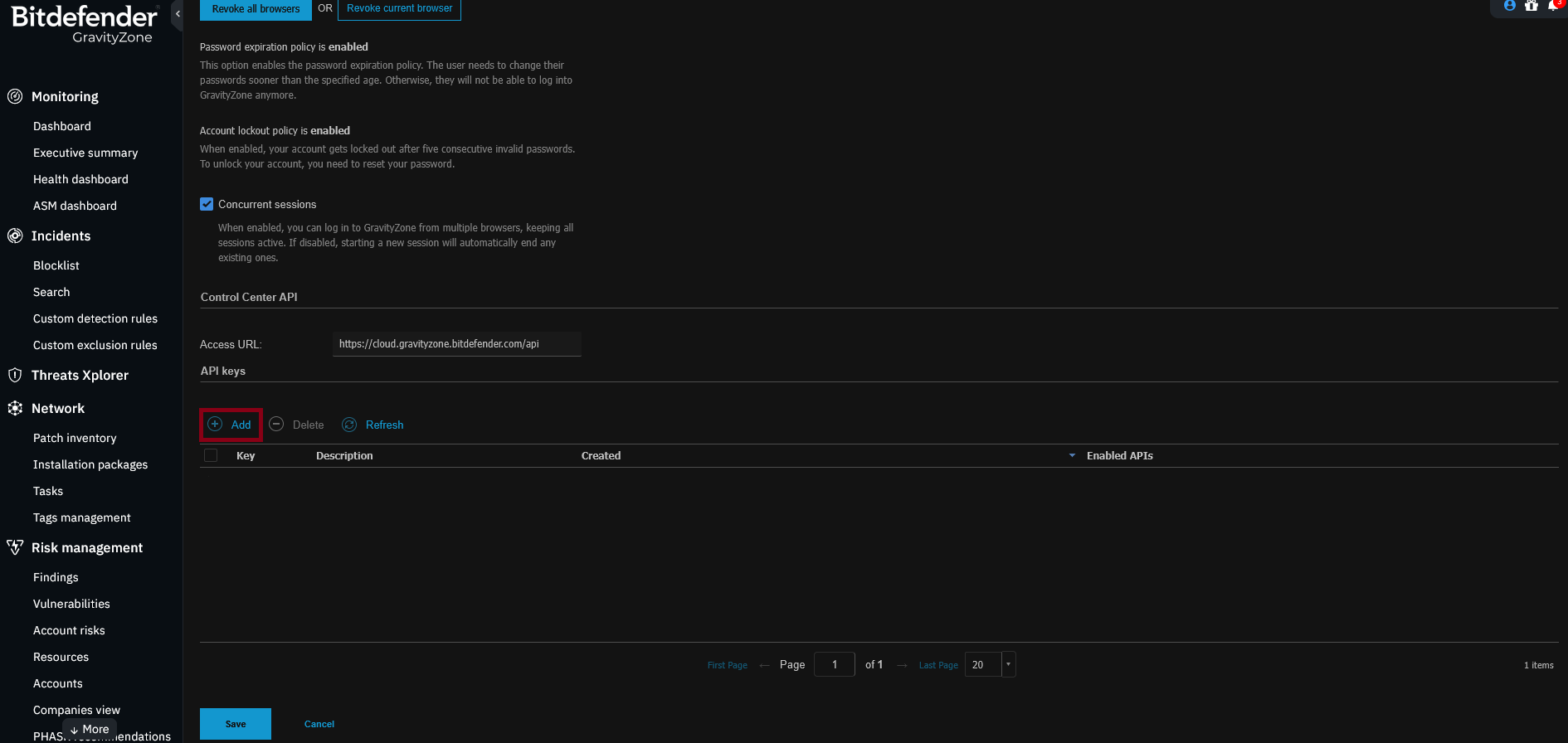Click the next page arrow

[x=902, y=665]
